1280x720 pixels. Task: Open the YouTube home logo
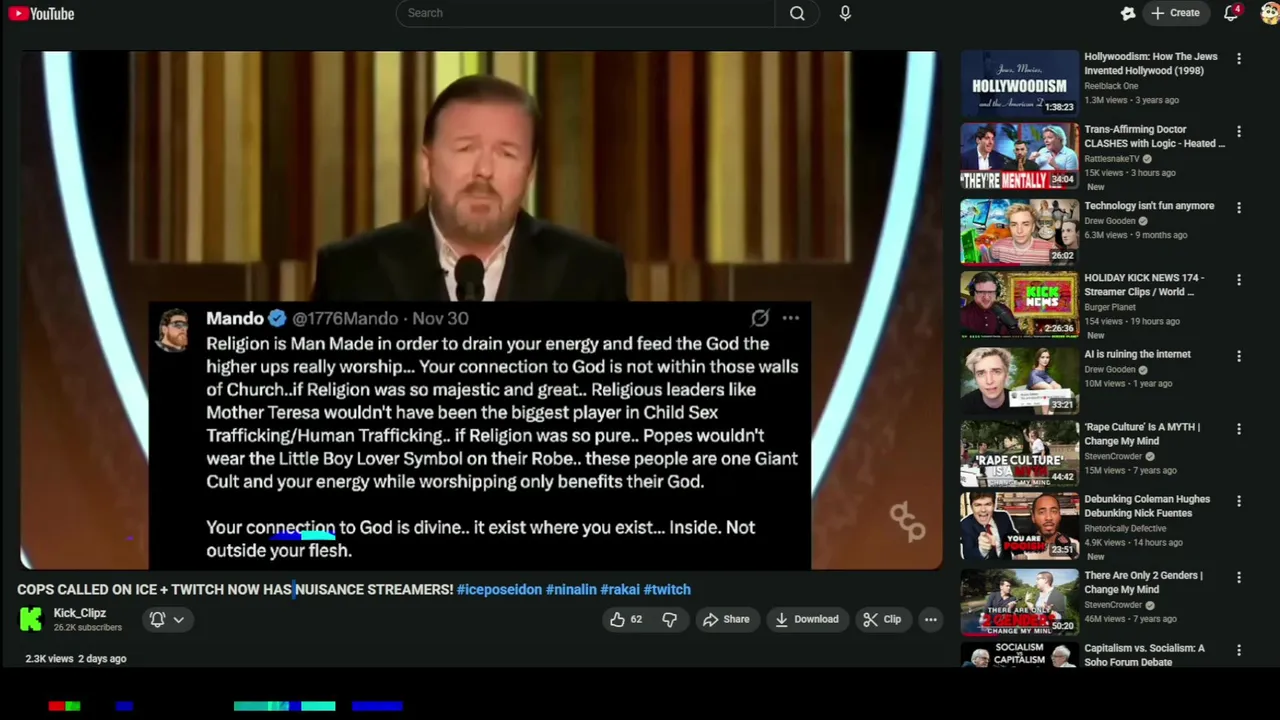(x=42, y=14)
